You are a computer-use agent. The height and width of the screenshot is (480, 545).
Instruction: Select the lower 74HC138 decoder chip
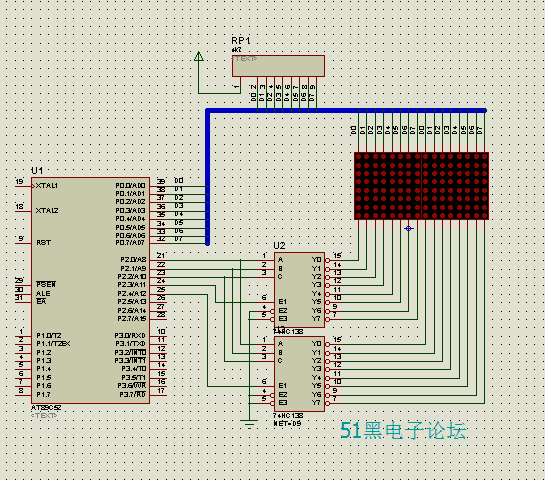(x=300, y=374)
